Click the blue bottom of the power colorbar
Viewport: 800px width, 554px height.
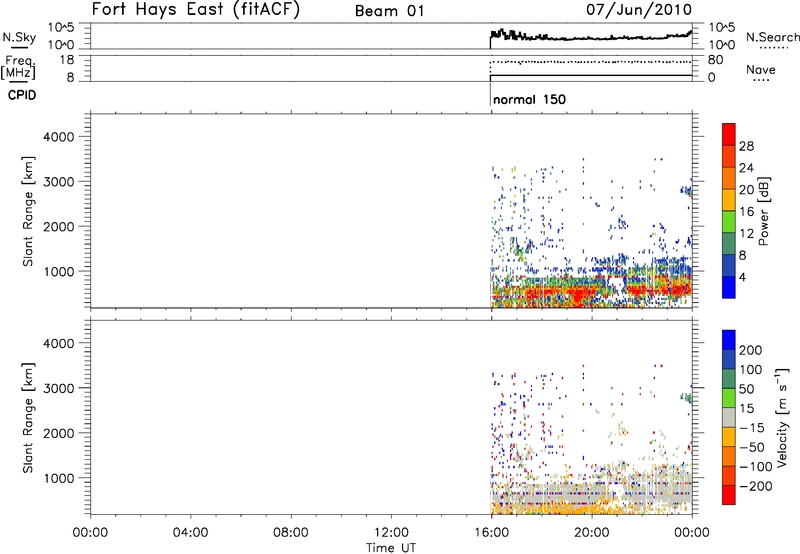[729, 287]
